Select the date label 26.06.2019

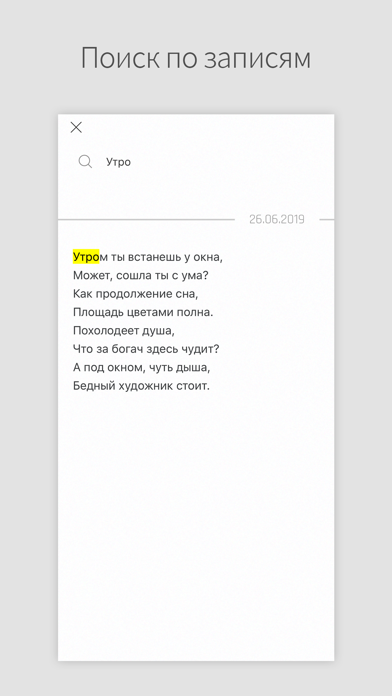coord(277,219)
